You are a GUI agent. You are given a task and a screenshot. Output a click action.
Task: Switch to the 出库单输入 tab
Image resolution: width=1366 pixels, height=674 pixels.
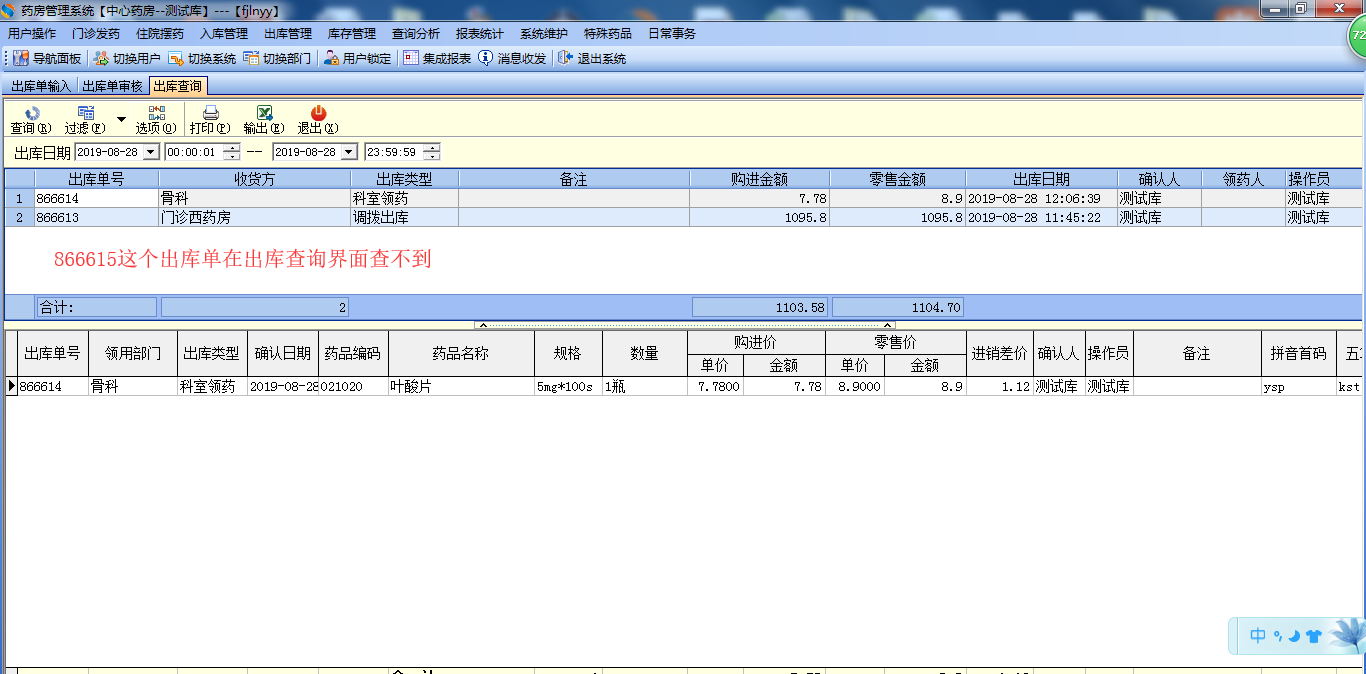coord(41,87)
